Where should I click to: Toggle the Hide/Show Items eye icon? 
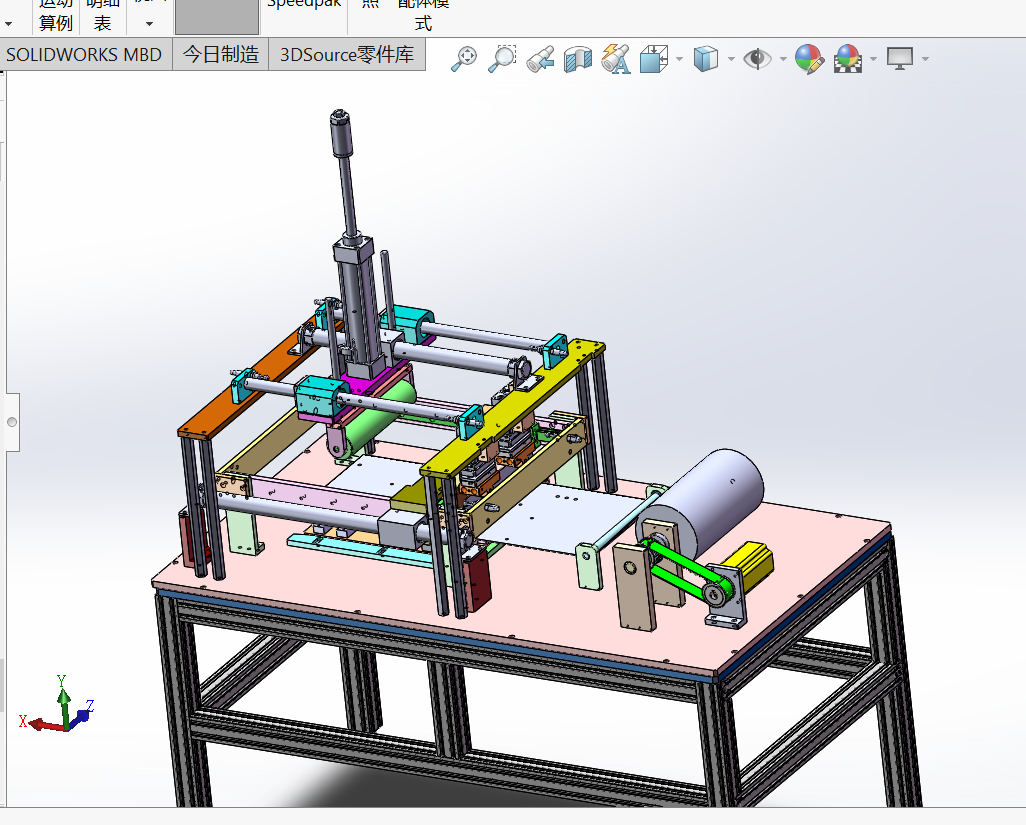757,59
